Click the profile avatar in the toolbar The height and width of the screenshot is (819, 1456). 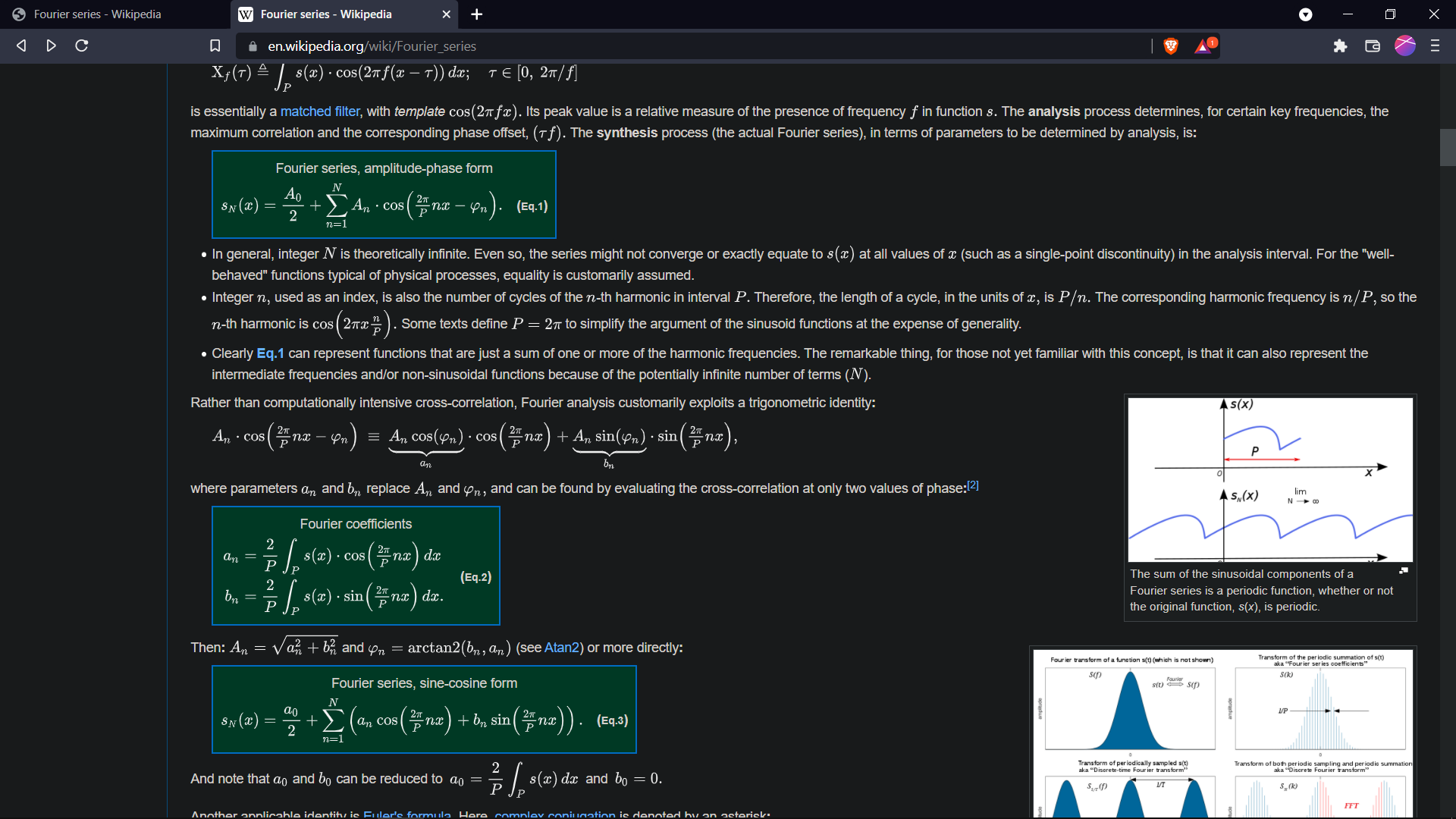pos(1405,45)
